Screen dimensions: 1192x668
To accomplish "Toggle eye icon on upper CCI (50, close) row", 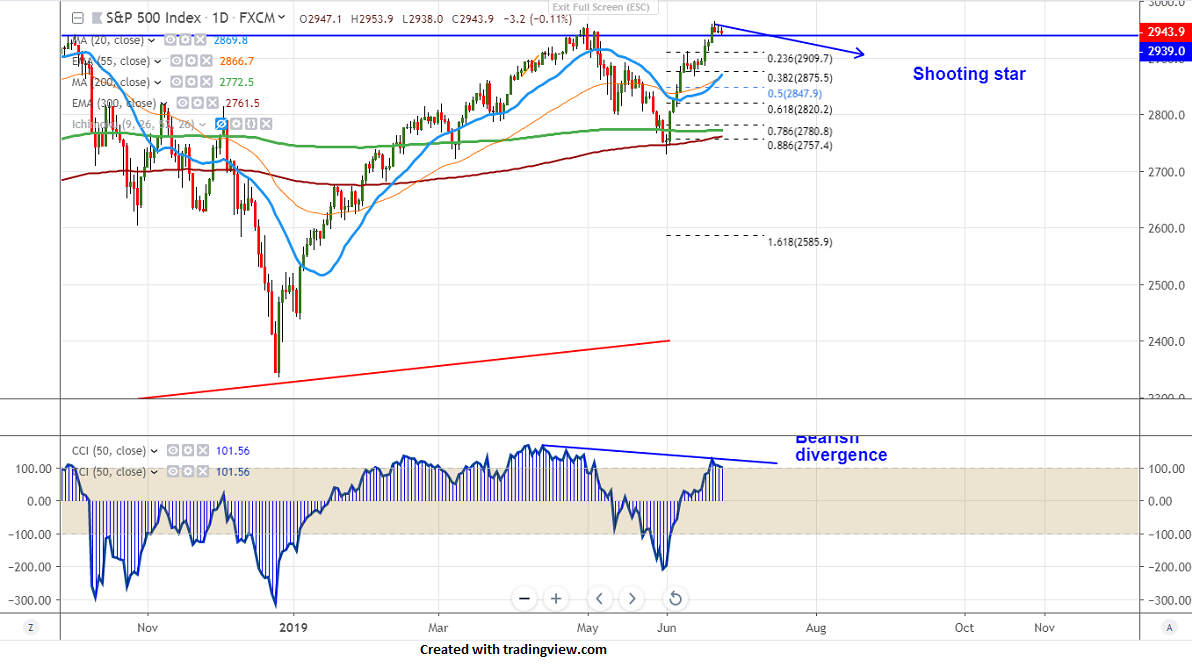I will point(173,451).
